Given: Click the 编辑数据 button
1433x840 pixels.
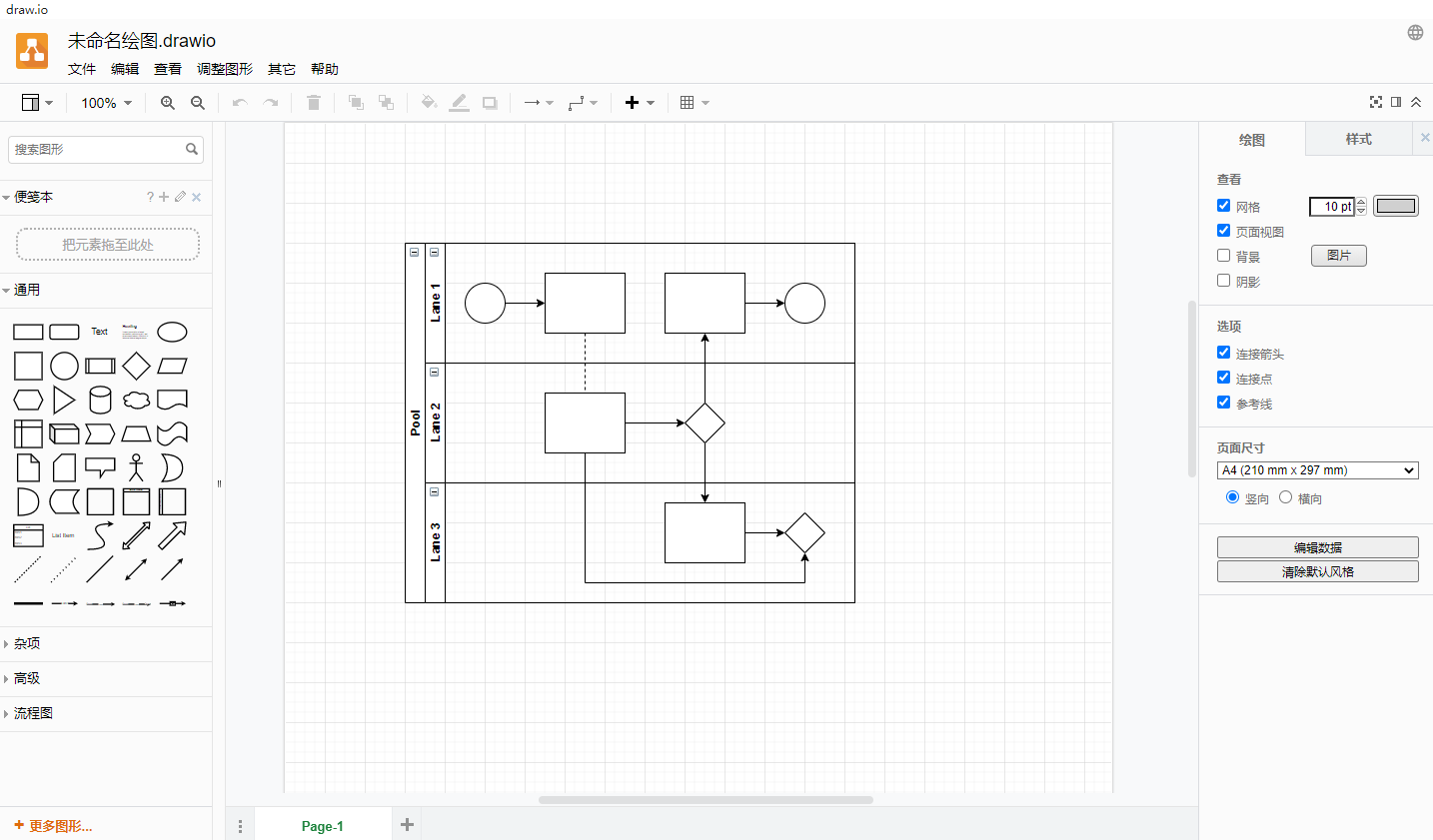Looking at the screenshot, I should 1317,547.
